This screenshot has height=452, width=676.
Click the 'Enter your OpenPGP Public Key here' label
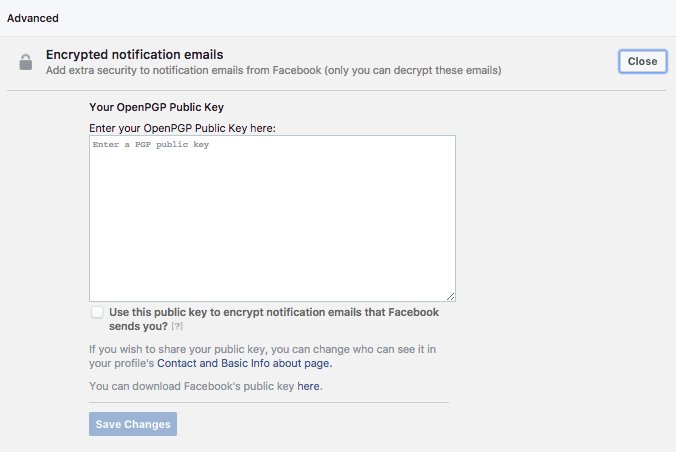182,128
